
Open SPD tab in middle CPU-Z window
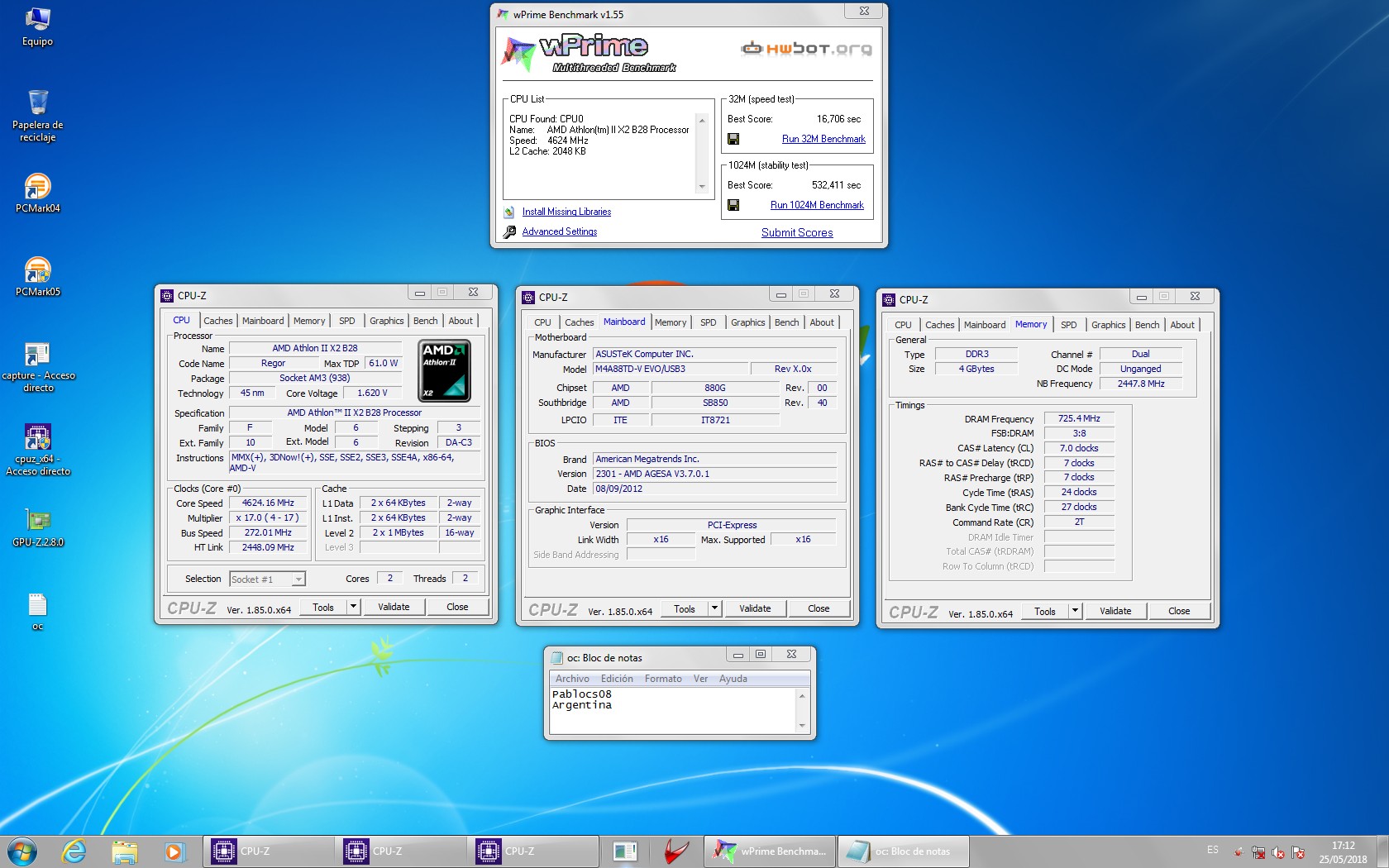click(x=709, y=322)
